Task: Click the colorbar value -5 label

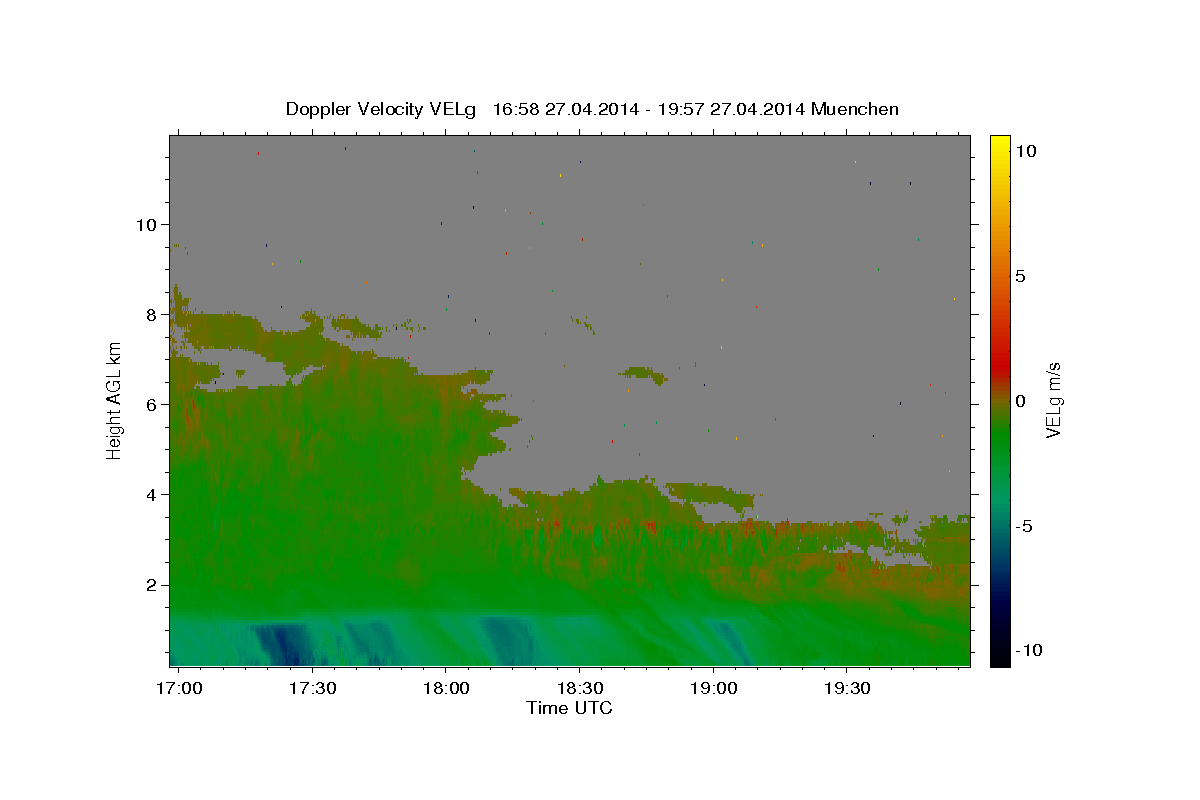Action: click(1024, 526)
